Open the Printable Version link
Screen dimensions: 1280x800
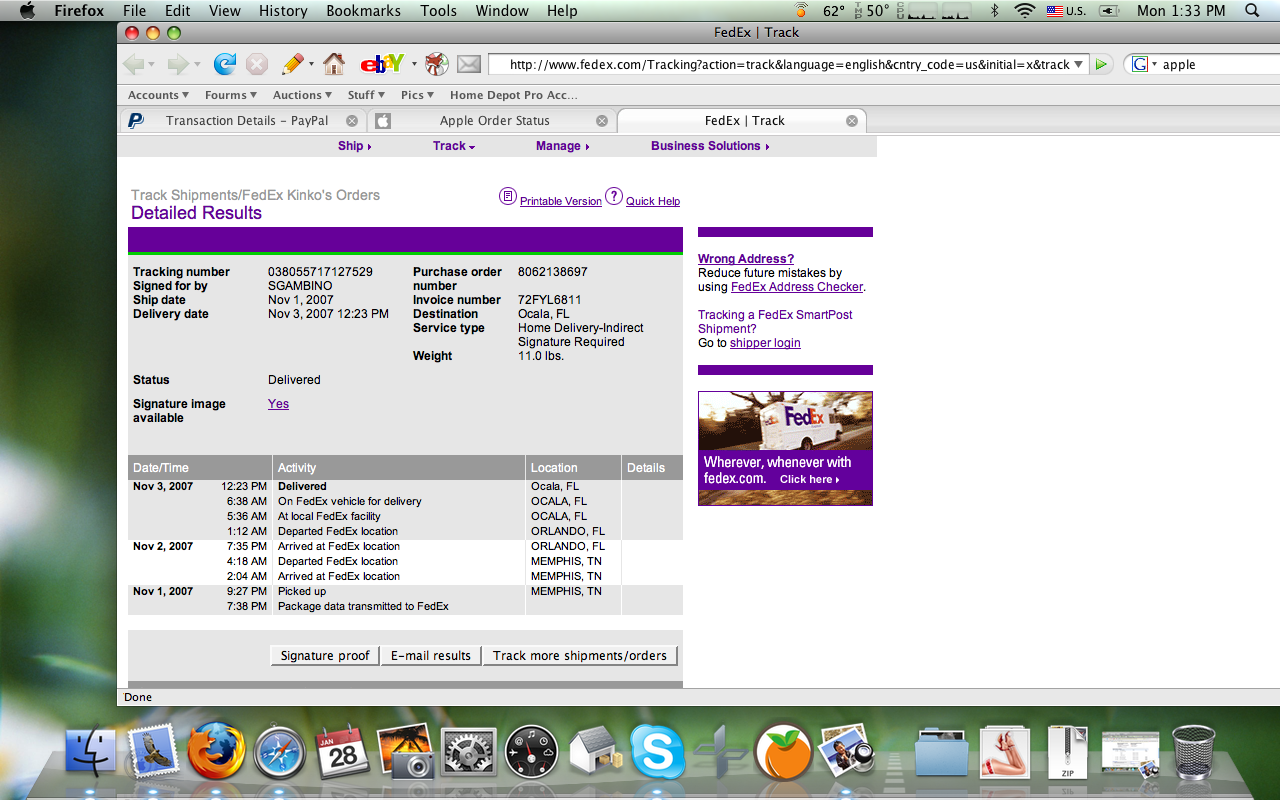561,201
